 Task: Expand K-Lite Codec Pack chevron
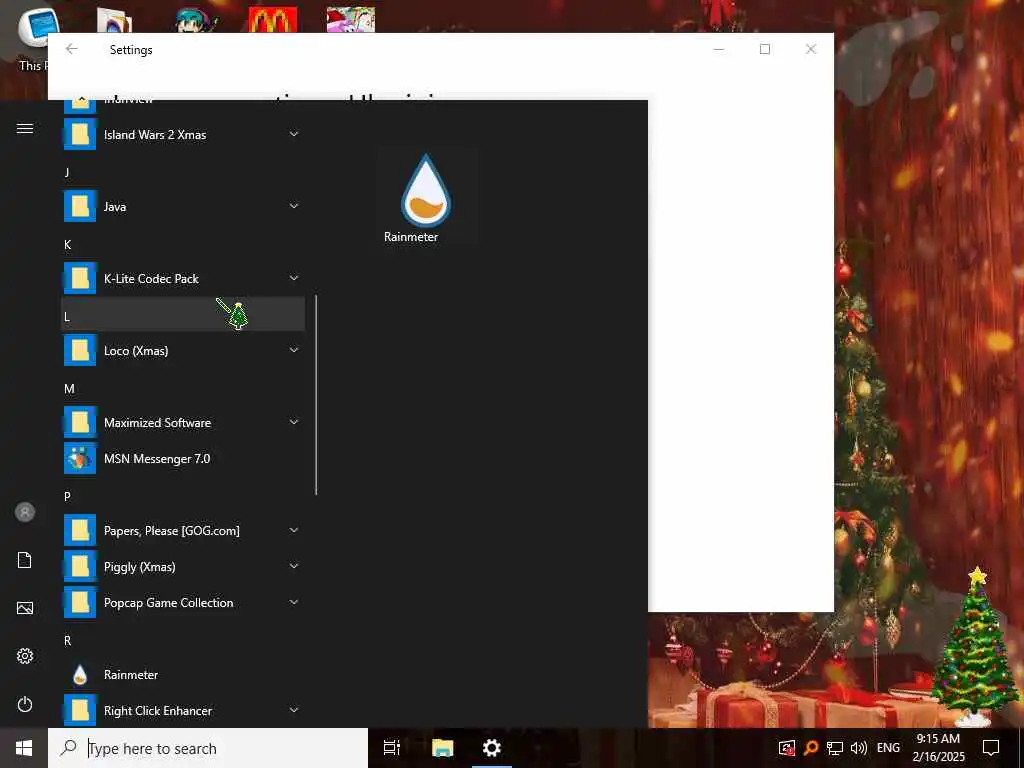294,278
